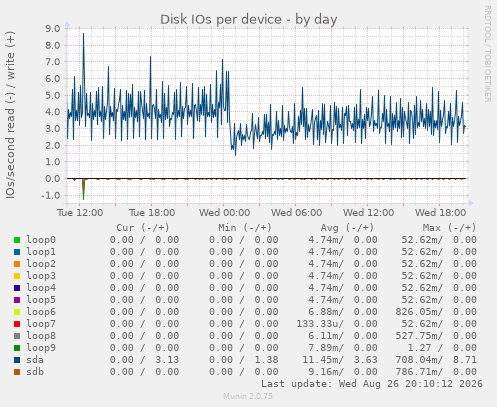
Task: Click the 'Wed 12:00' x-axis label
Action: 368,213
